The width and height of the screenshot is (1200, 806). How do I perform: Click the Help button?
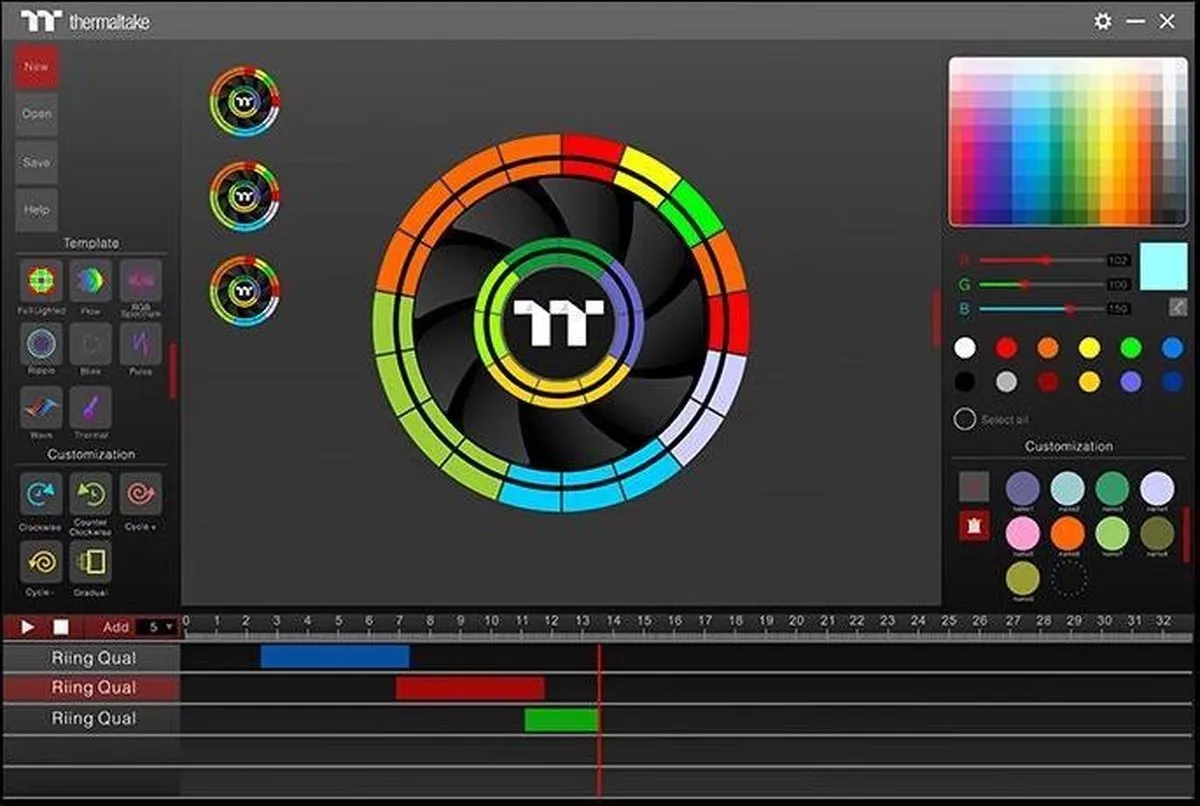click(x=36, y=210)
